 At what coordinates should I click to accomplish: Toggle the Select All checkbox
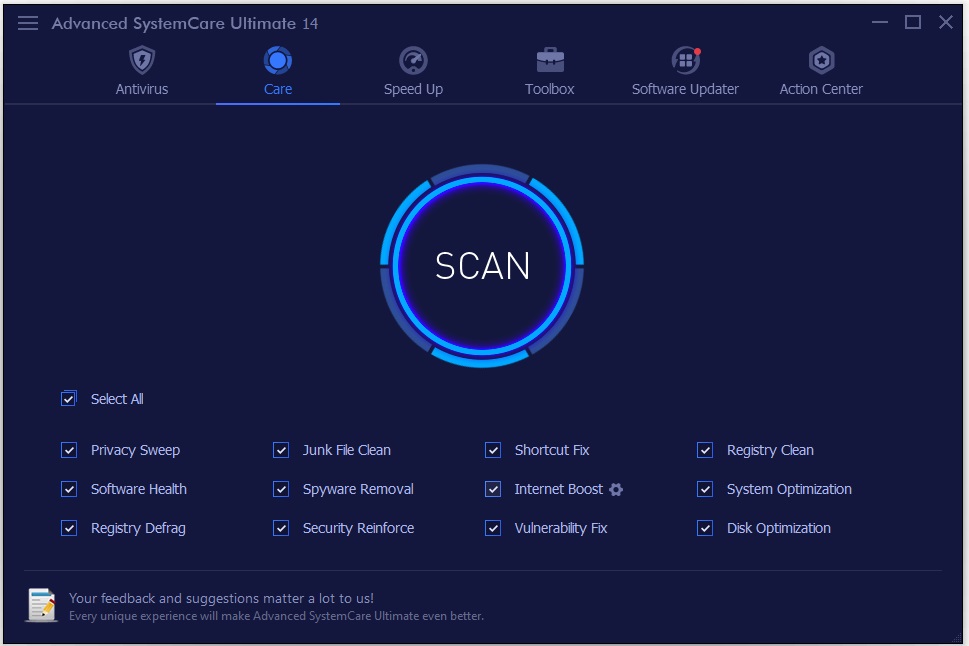click(x=69, y=399)
